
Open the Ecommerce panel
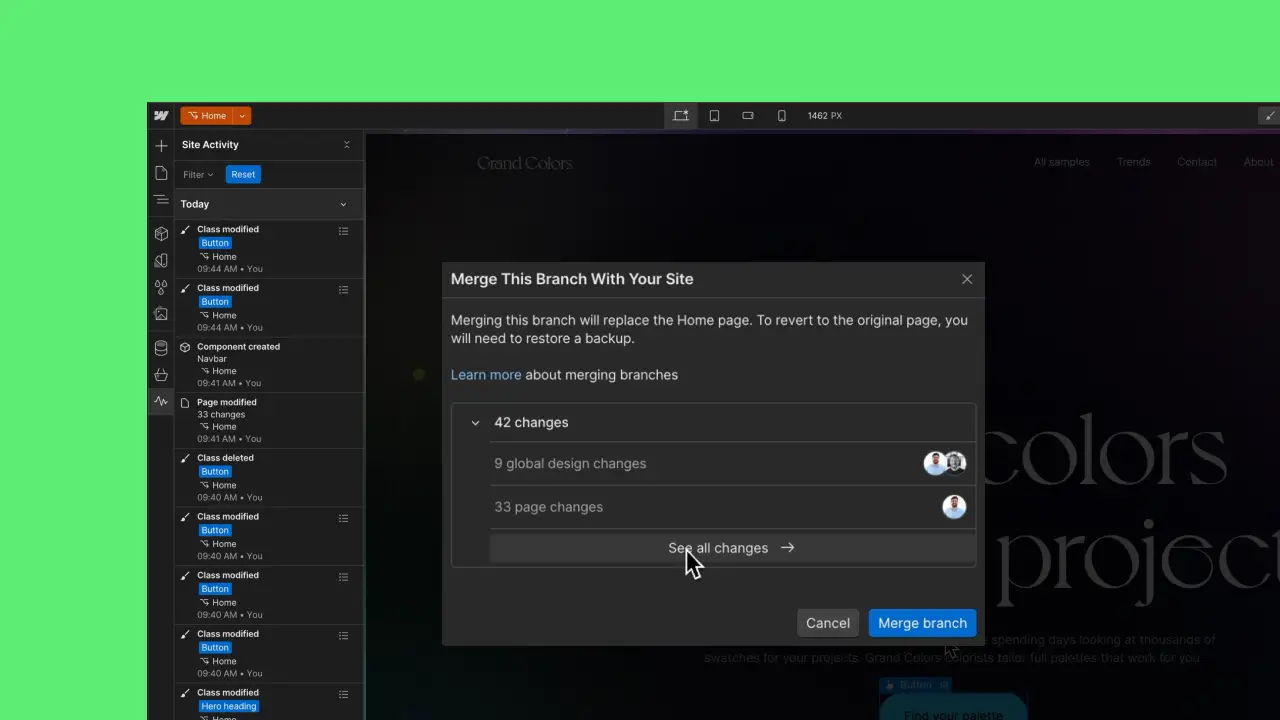pos(160,373)
